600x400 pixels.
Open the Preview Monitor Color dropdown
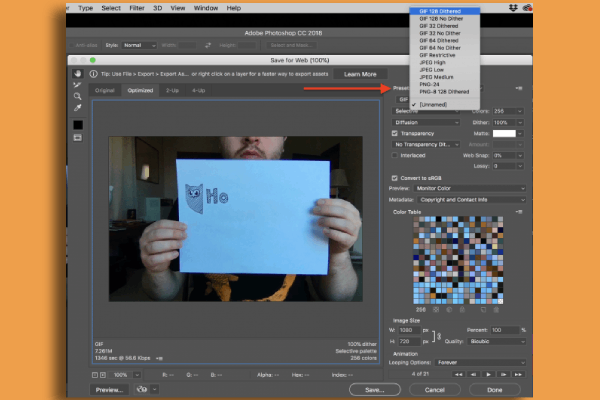tap(470, 188)
